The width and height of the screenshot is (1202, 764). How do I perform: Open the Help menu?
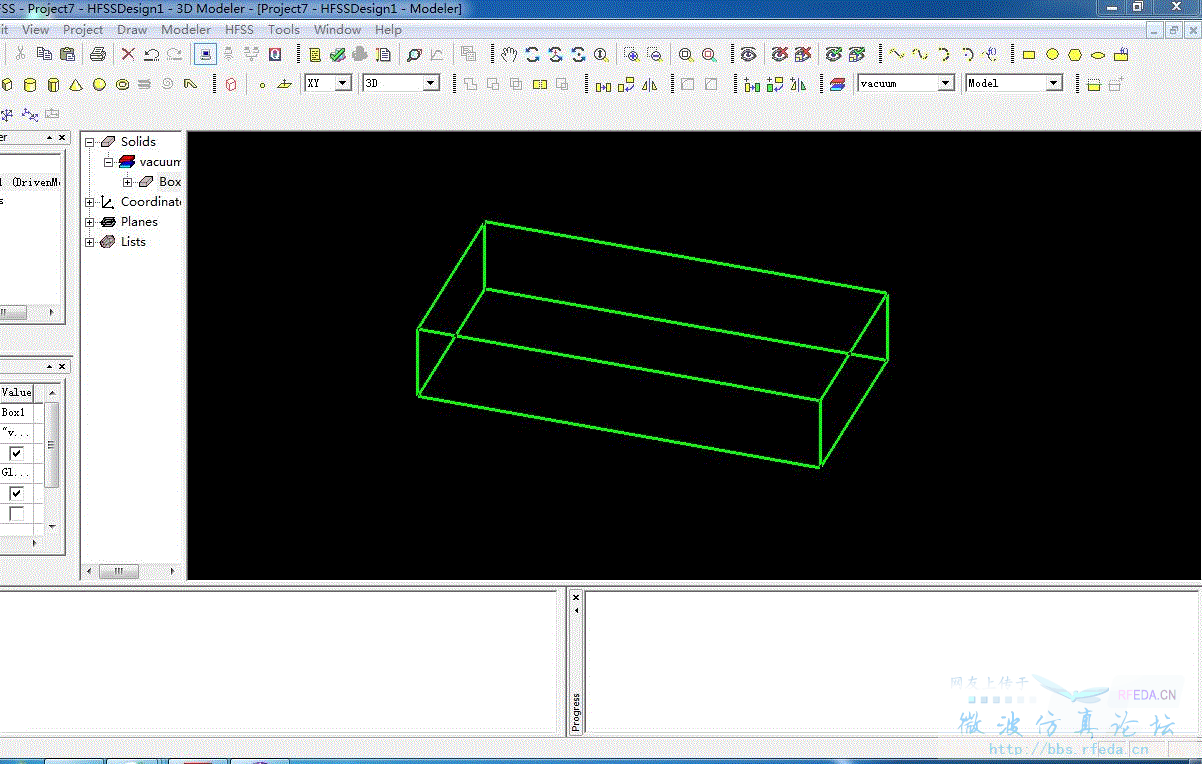coord(388,29)
